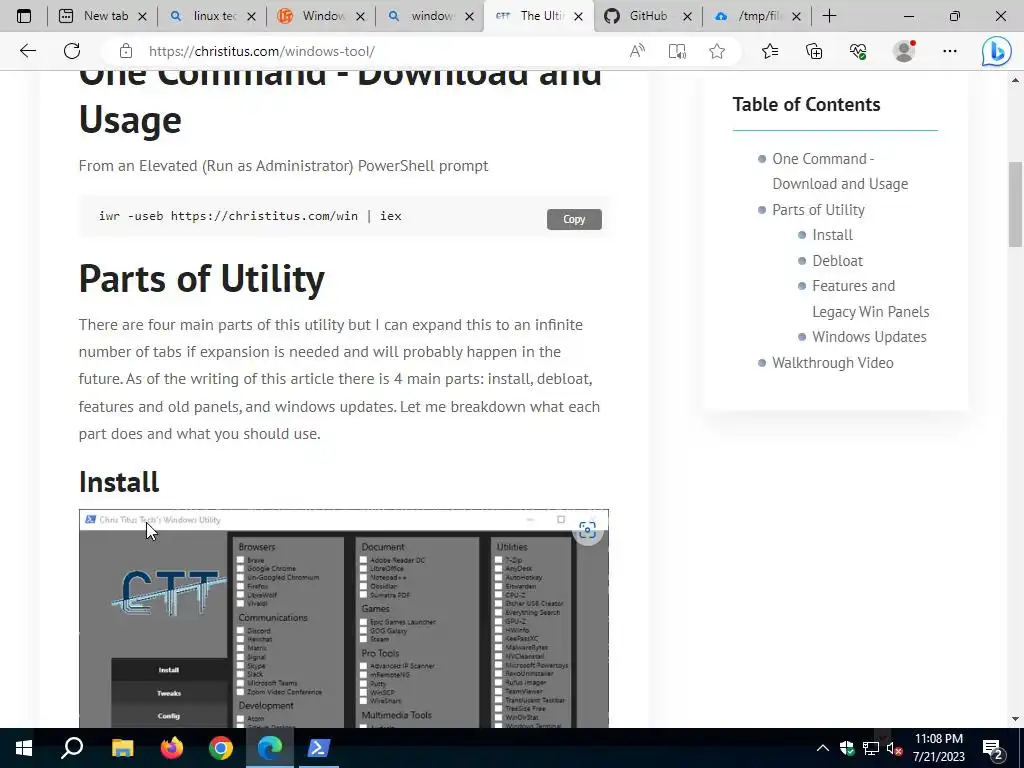Close the GitHub tab
Image resolution: width=1024 pixels, height=768 pixels.
[x=687, y=16]
